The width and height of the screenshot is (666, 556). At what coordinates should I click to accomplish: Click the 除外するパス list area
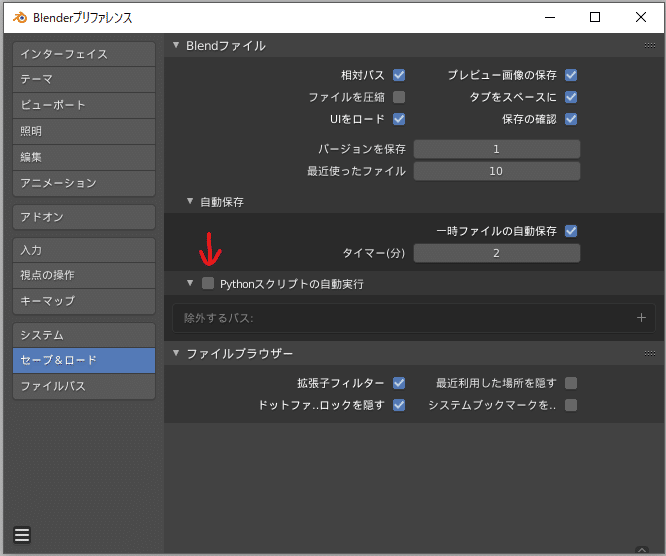tap(414, 318)
